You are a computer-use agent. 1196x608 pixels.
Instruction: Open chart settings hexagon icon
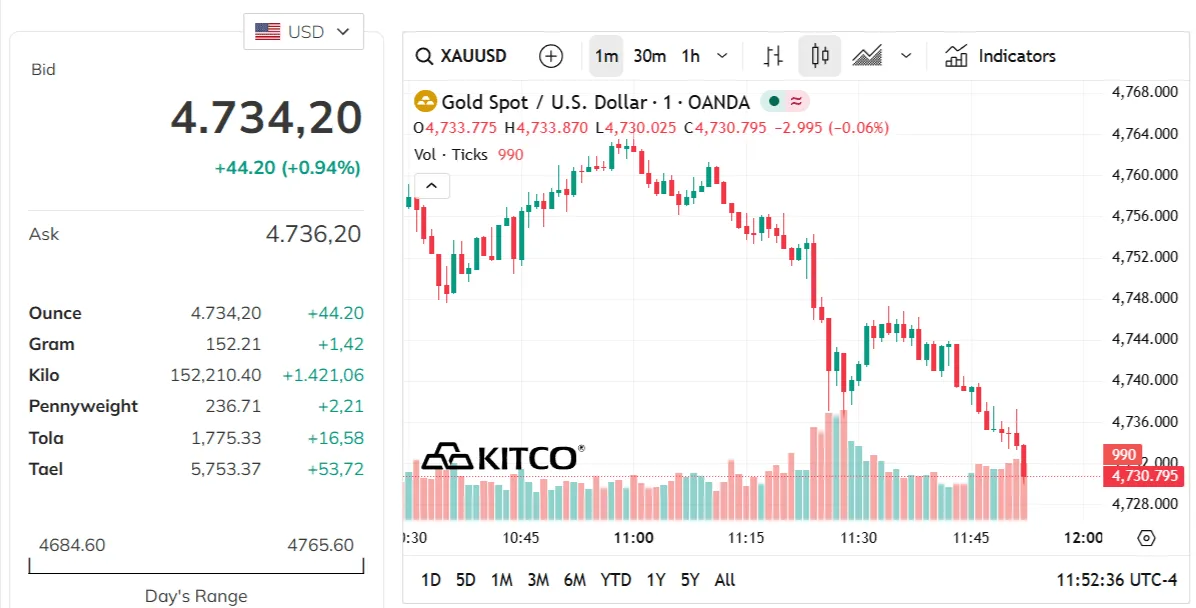click(x=1146, y=538)
